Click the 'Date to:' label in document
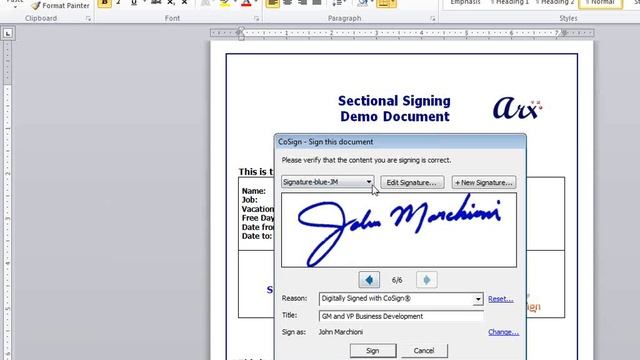 pos(257,236)
